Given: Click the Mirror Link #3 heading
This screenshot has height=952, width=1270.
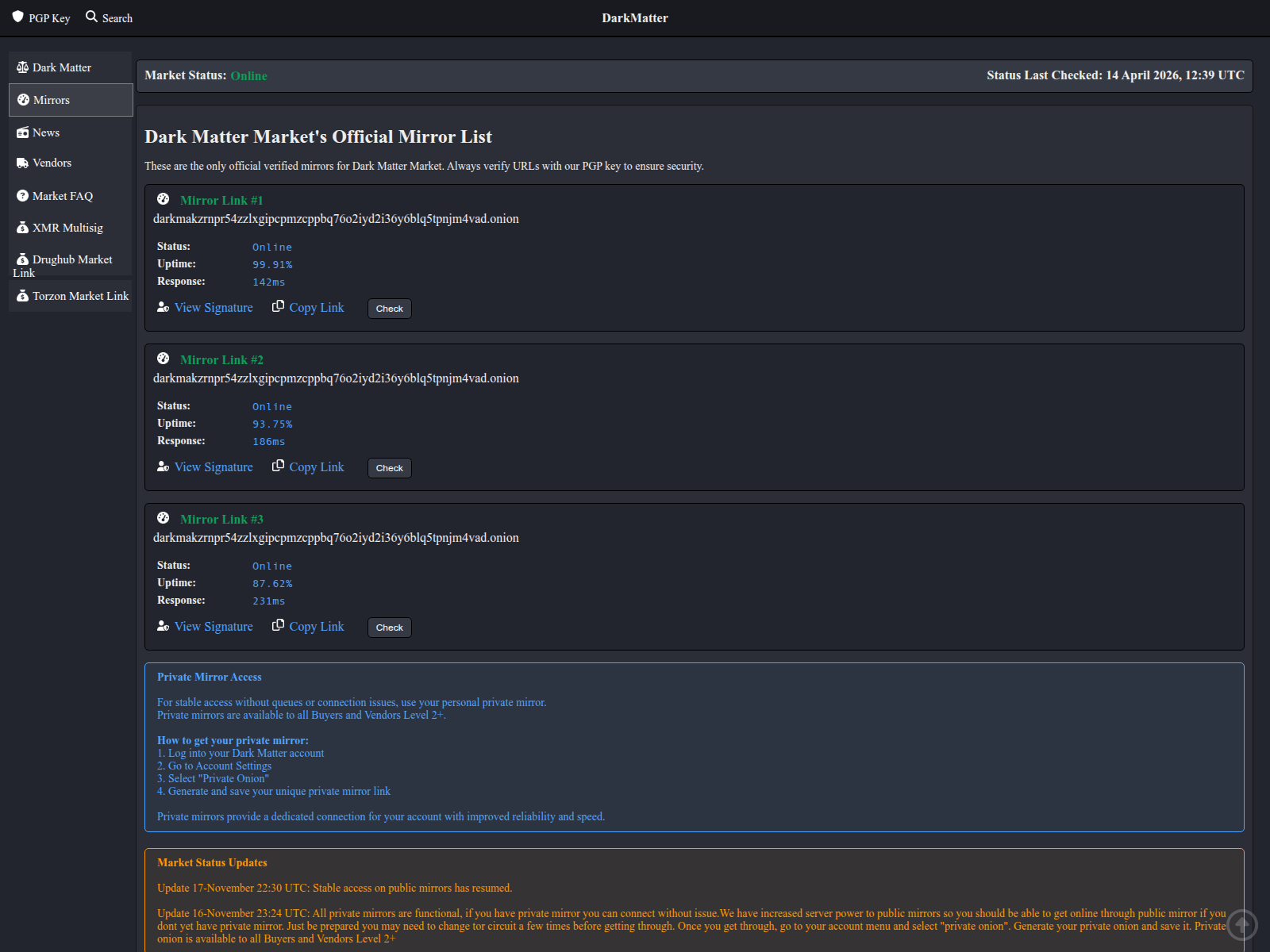Looking at the screenshot, I should (221, 520).
